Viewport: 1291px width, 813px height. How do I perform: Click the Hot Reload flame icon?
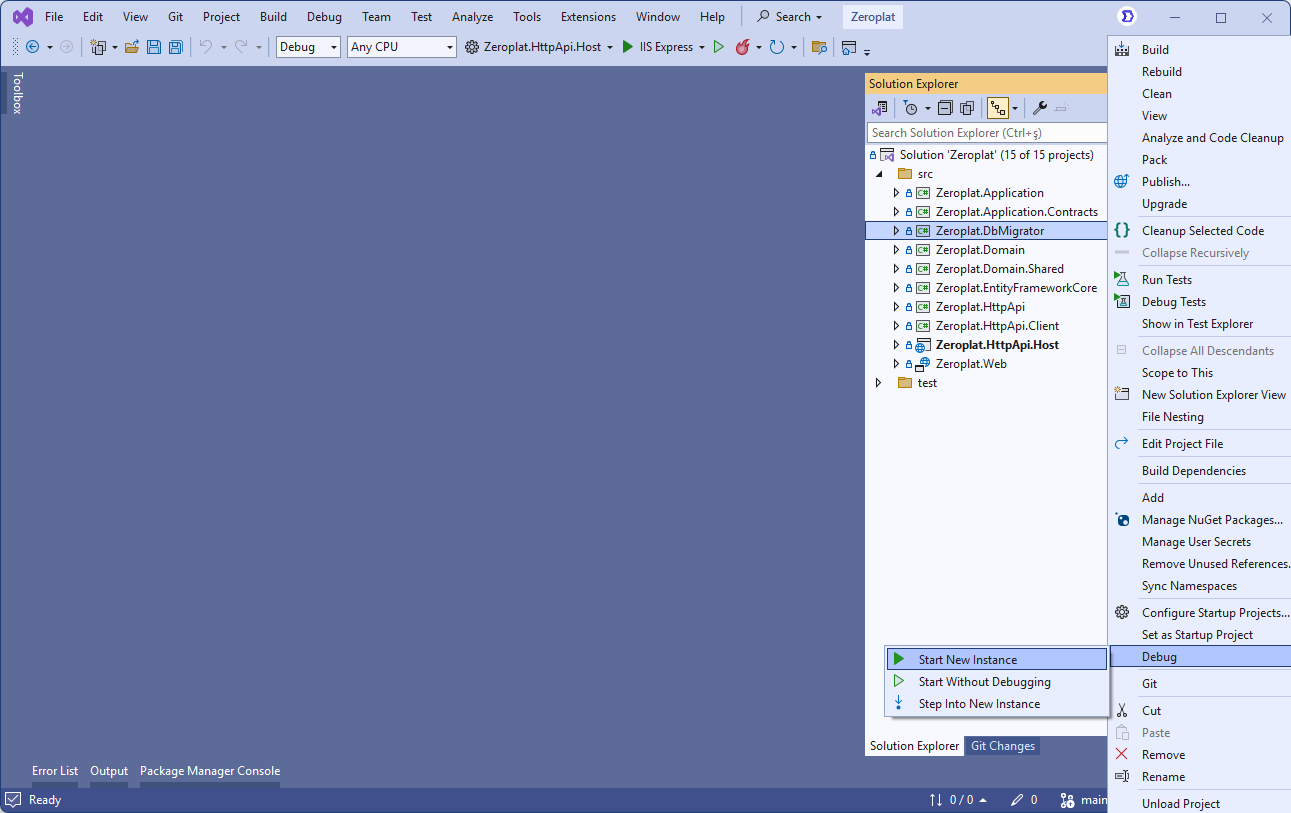[742, 47]
